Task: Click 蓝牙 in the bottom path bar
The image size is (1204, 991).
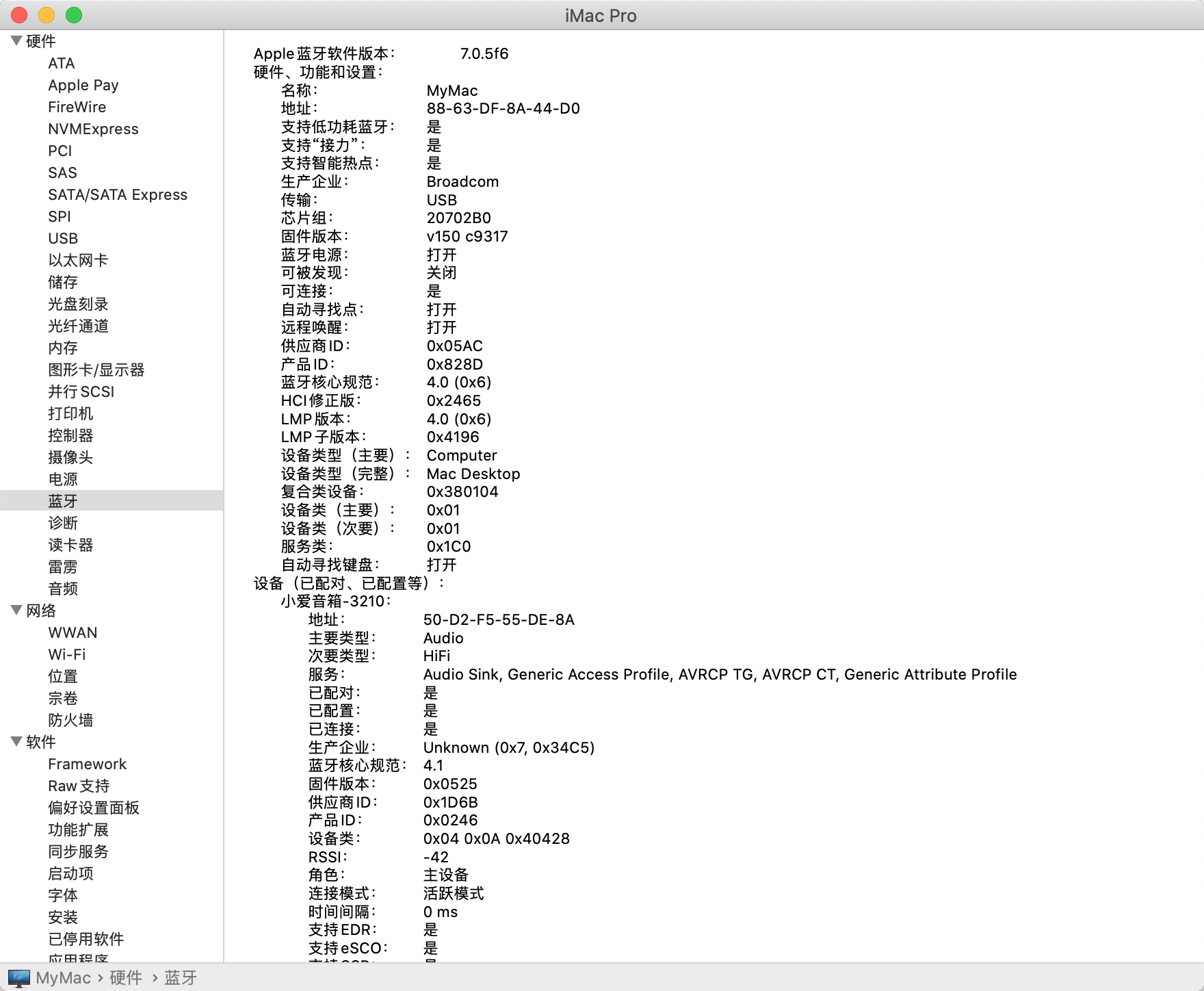Action: coord(181,978)
